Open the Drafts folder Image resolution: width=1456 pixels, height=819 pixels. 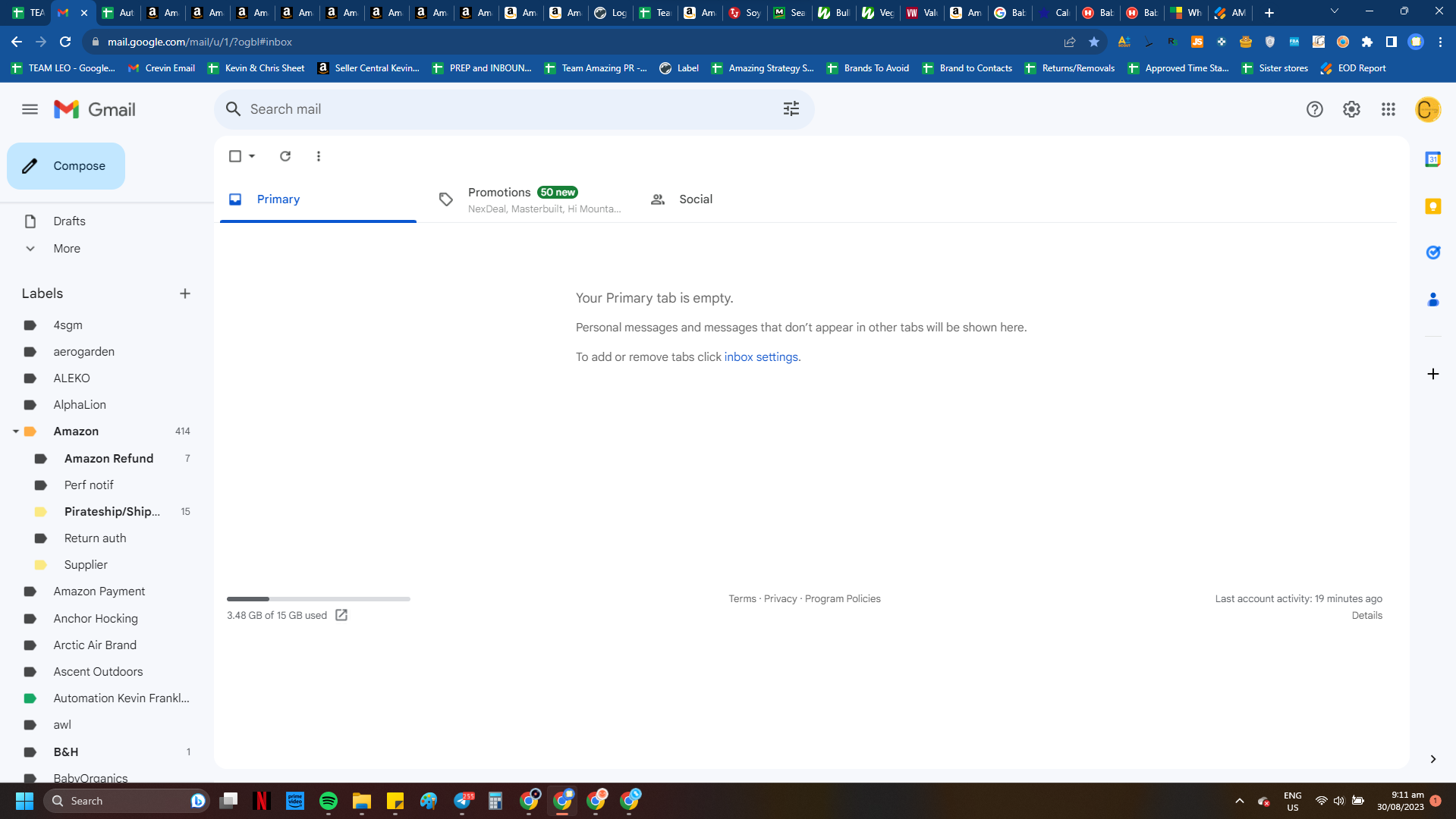coord(69,221)
